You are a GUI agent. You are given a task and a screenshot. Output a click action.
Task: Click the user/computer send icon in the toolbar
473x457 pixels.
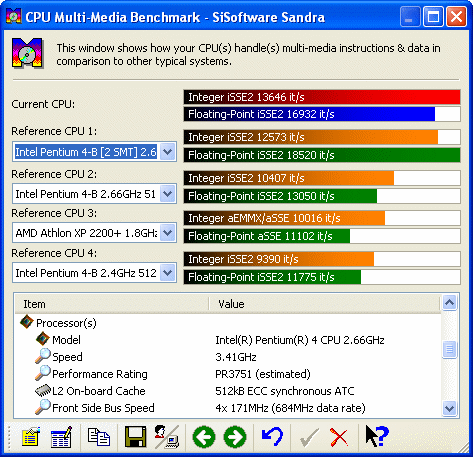(x=167, y=437)
